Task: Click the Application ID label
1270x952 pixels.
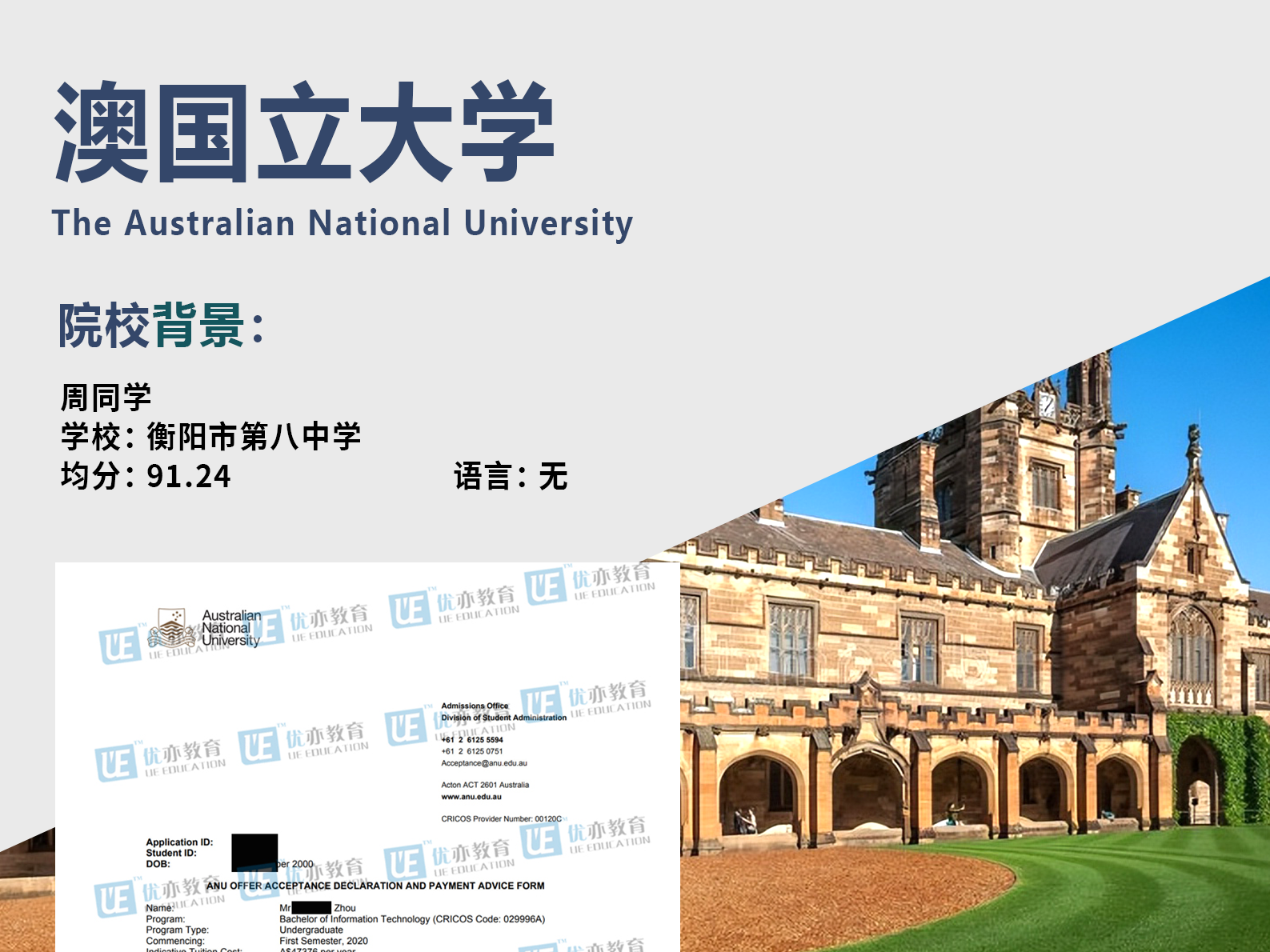Action: click(179, 842)
